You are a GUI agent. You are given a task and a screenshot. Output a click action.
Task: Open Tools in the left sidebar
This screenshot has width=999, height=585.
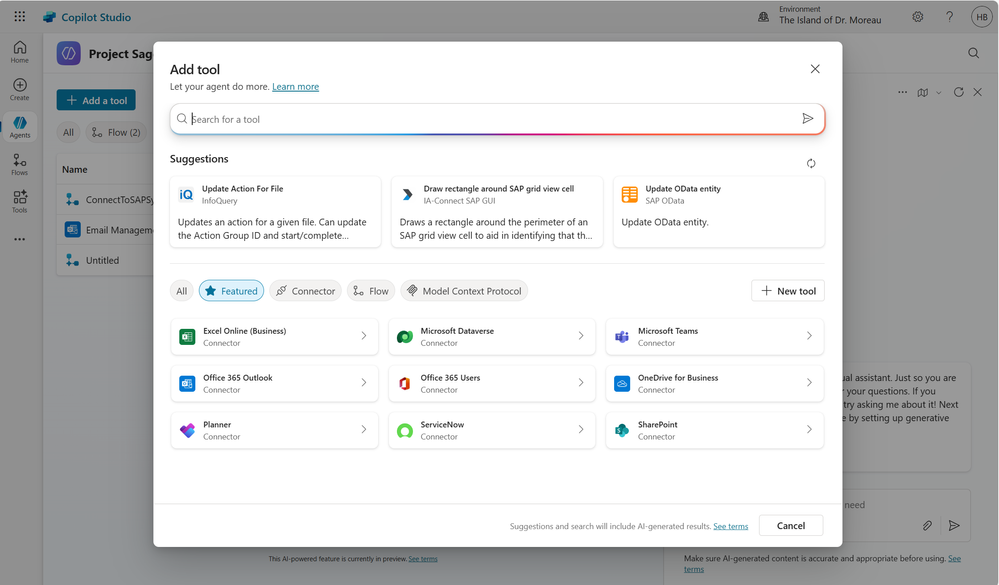20,201
